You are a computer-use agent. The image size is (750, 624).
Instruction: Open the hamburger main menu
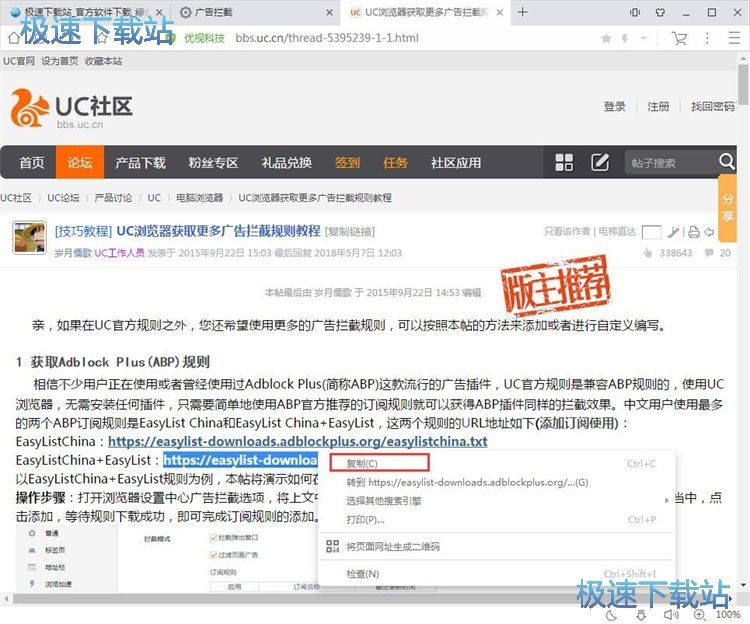734,38
